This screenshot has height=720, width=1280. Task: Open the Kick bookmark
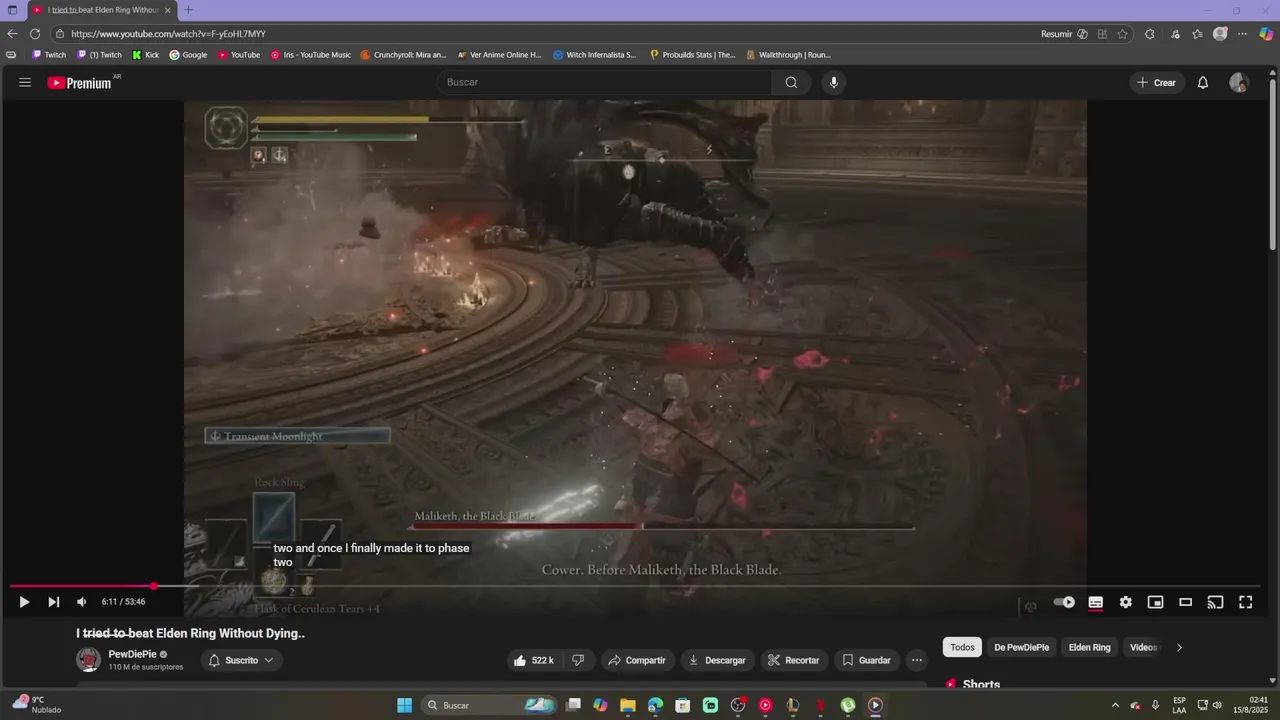[x=146, y=55]
